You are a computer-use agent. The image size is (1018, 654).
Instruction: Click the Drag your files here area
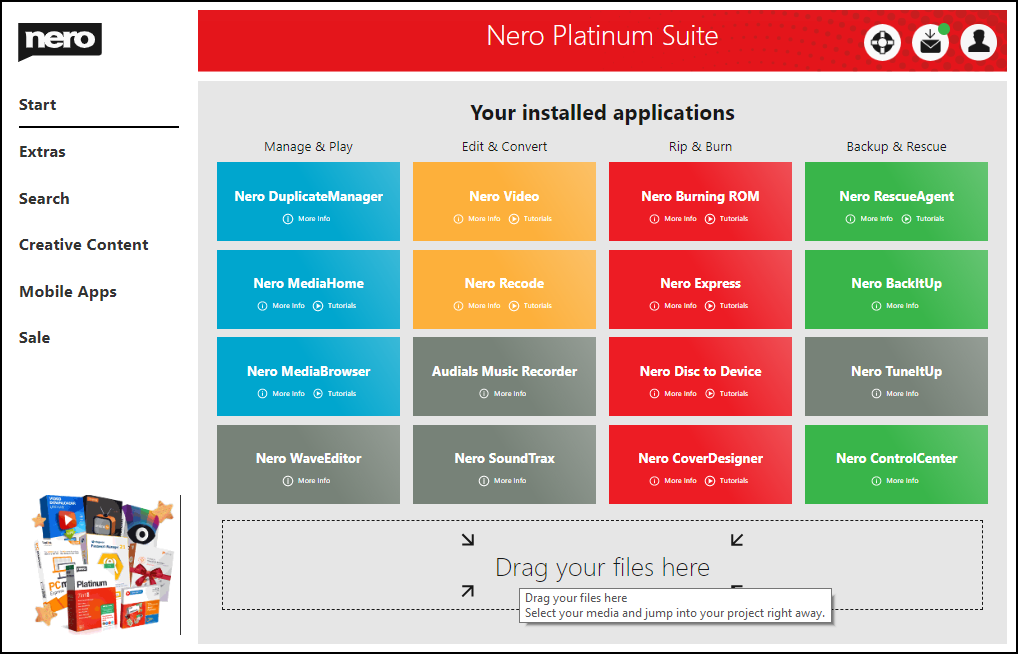(x=602, y=565)
